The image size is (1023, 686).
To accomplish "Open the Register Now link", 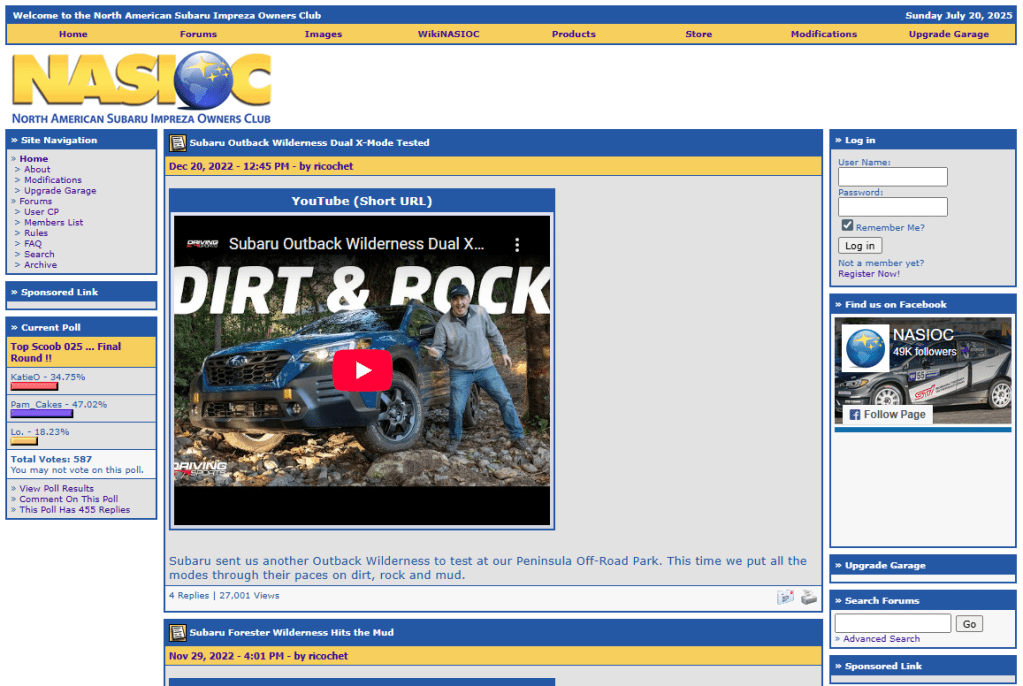I will (x=868, y=274).
